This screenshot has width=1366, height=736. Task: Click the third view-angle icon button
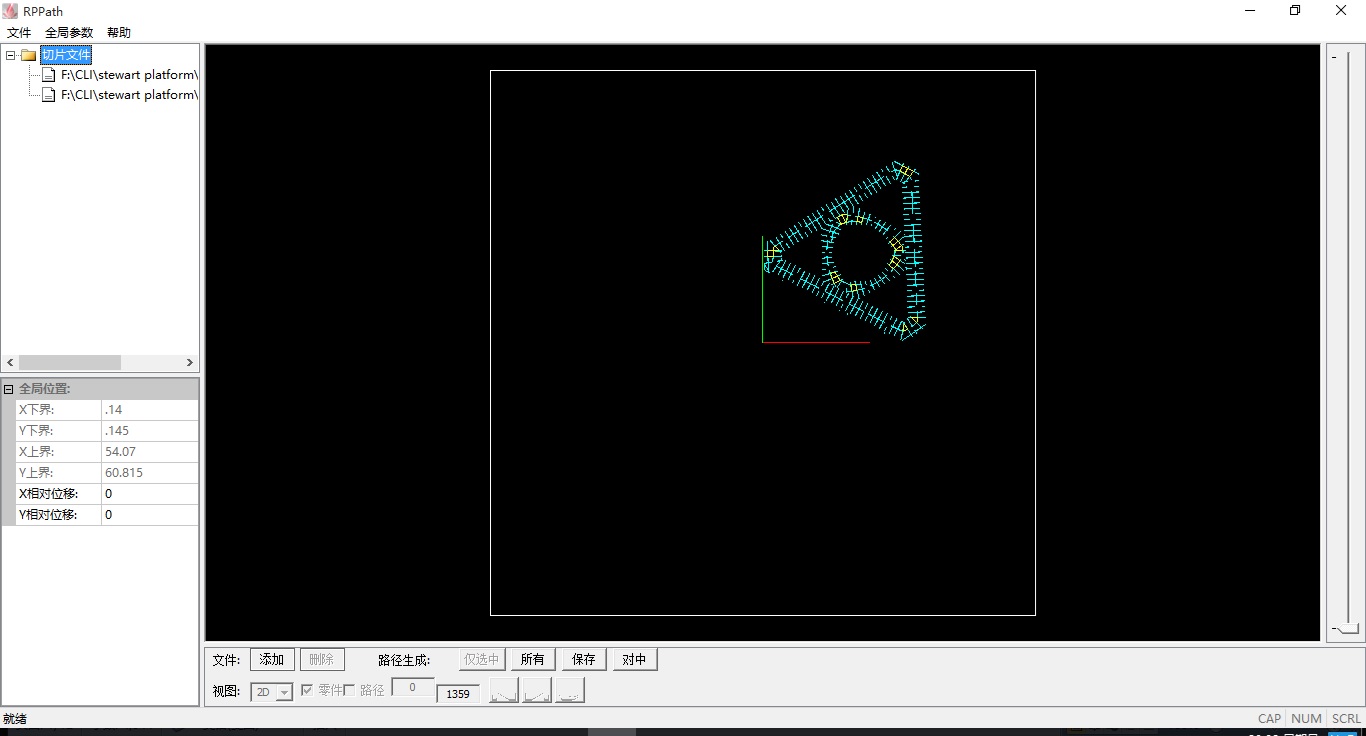570,690
